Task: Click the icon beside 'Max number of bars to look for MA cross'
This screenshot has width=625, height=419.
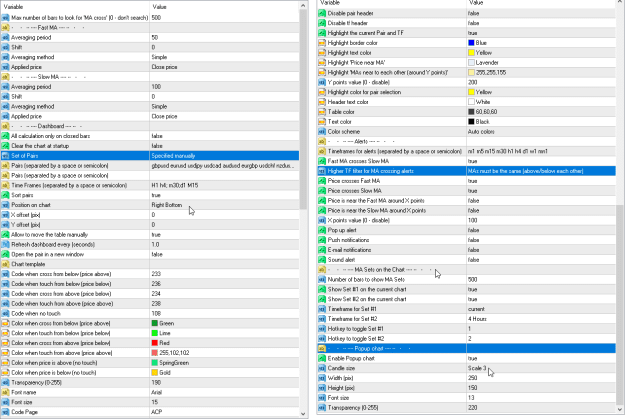Action: tap(5, 18)
